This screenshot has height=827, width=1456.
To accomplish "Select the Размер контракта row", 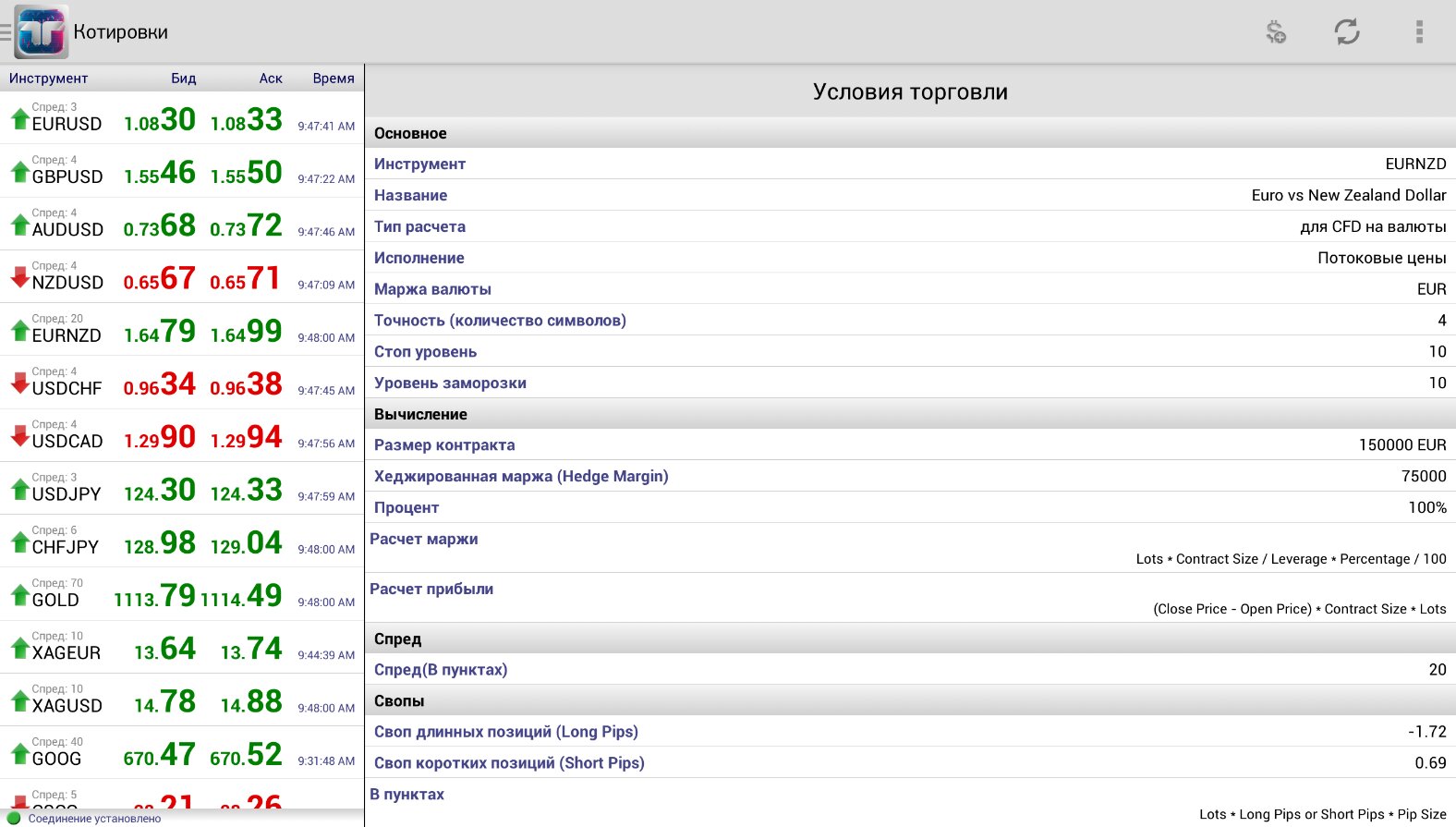I will (910, 445).
